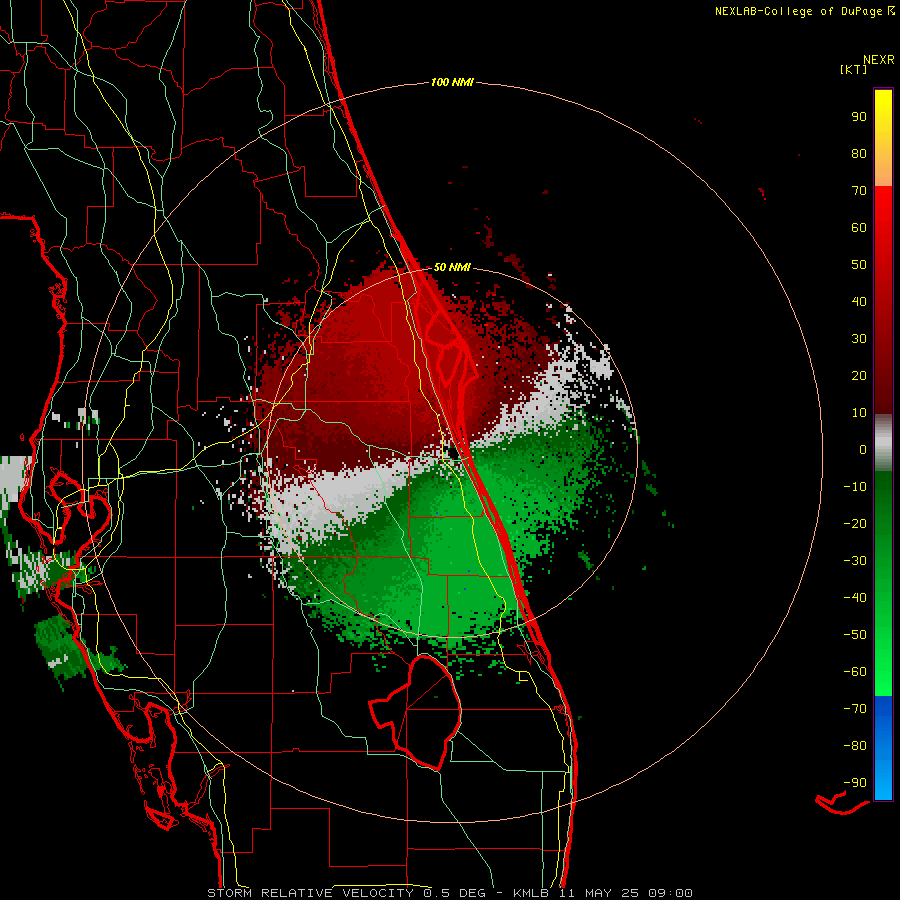Image resolution: width=900 pixels, height=900 pixels.
Task: Click the 50 NMI range ring label
Action: coord(452,267)
